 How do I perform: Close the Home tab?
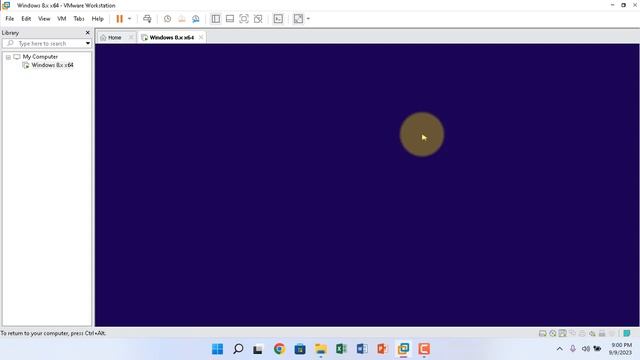point(131,38)
